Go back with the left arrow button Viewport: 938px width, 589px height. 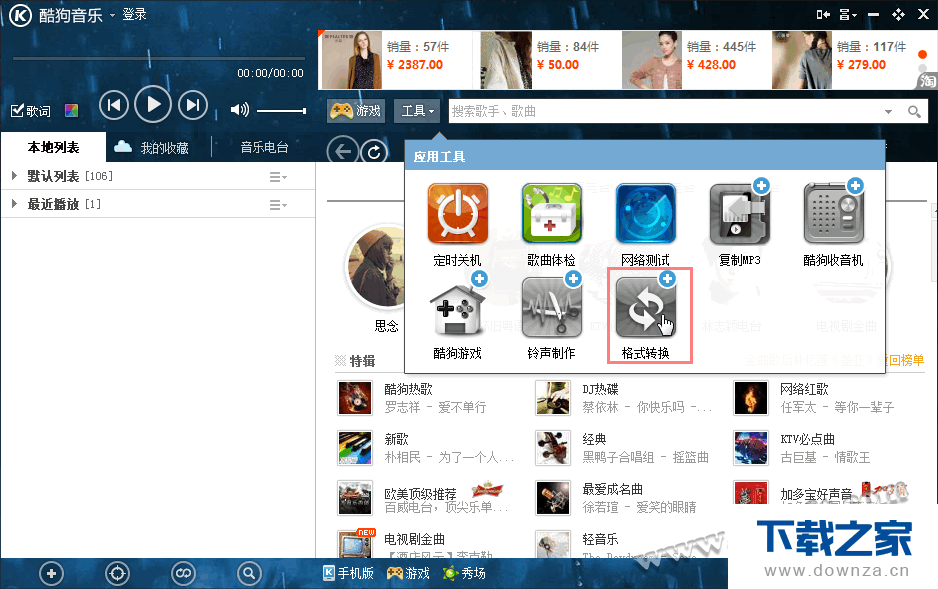342,152
